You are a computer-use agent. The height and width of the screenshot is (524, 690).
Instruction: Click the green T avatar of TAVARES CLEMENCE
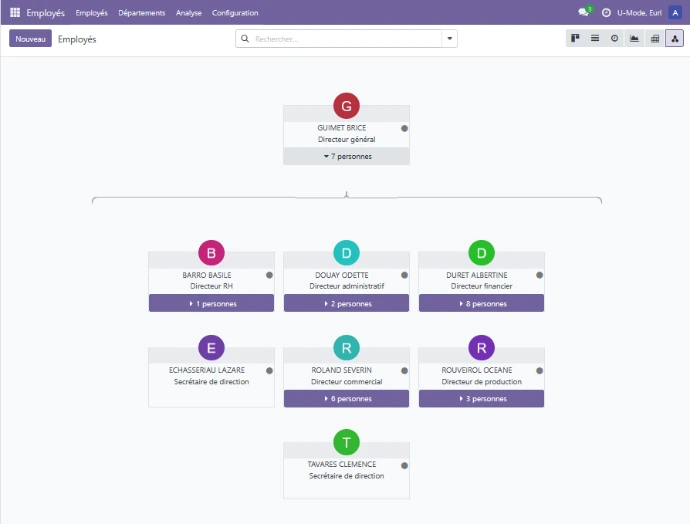click(346, 442)
